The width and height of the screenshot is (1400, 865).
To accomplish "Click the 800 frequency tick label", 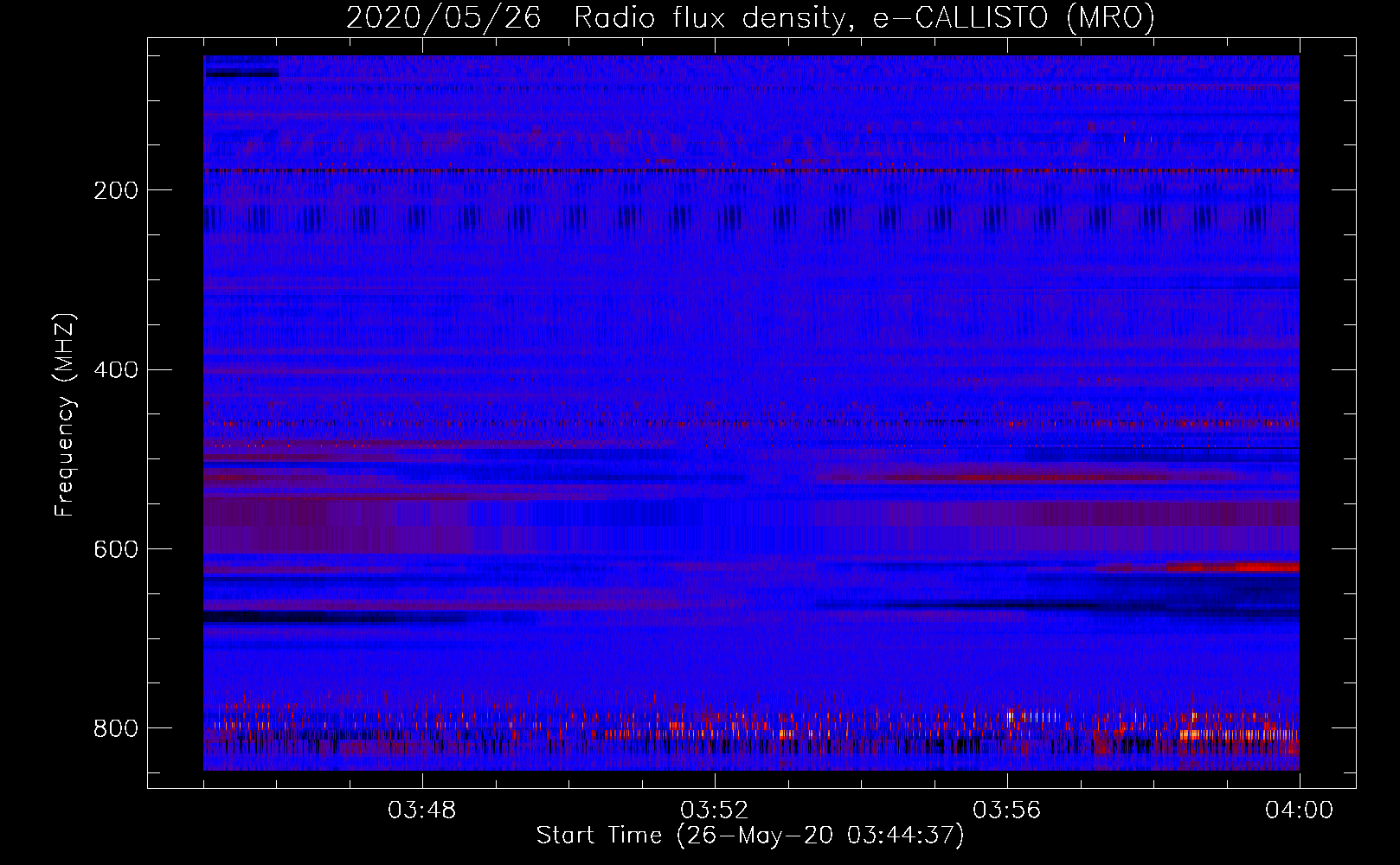I will (115, 728).
